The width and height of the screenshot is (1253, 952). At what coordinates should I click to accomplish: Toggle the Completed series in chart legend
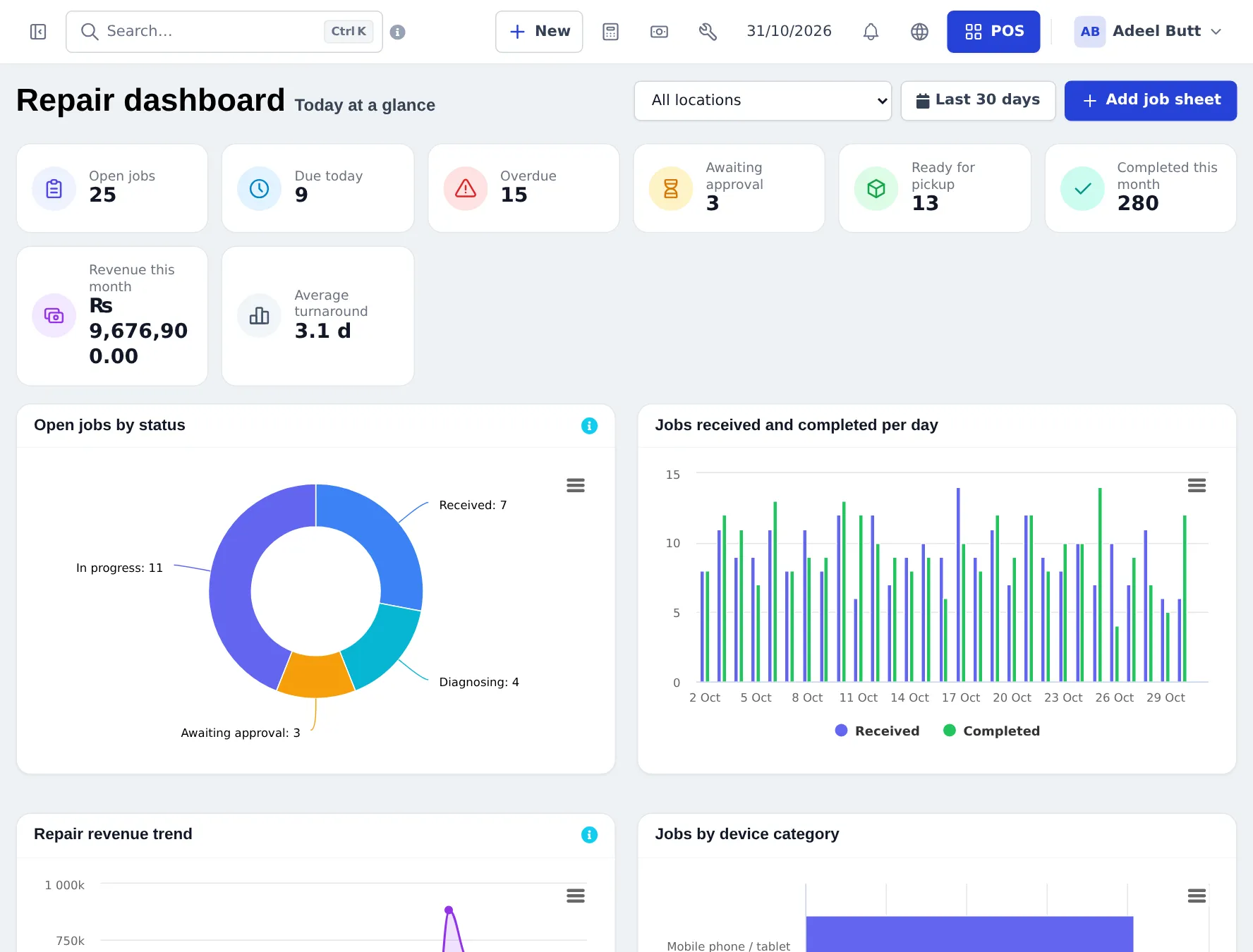991,731
